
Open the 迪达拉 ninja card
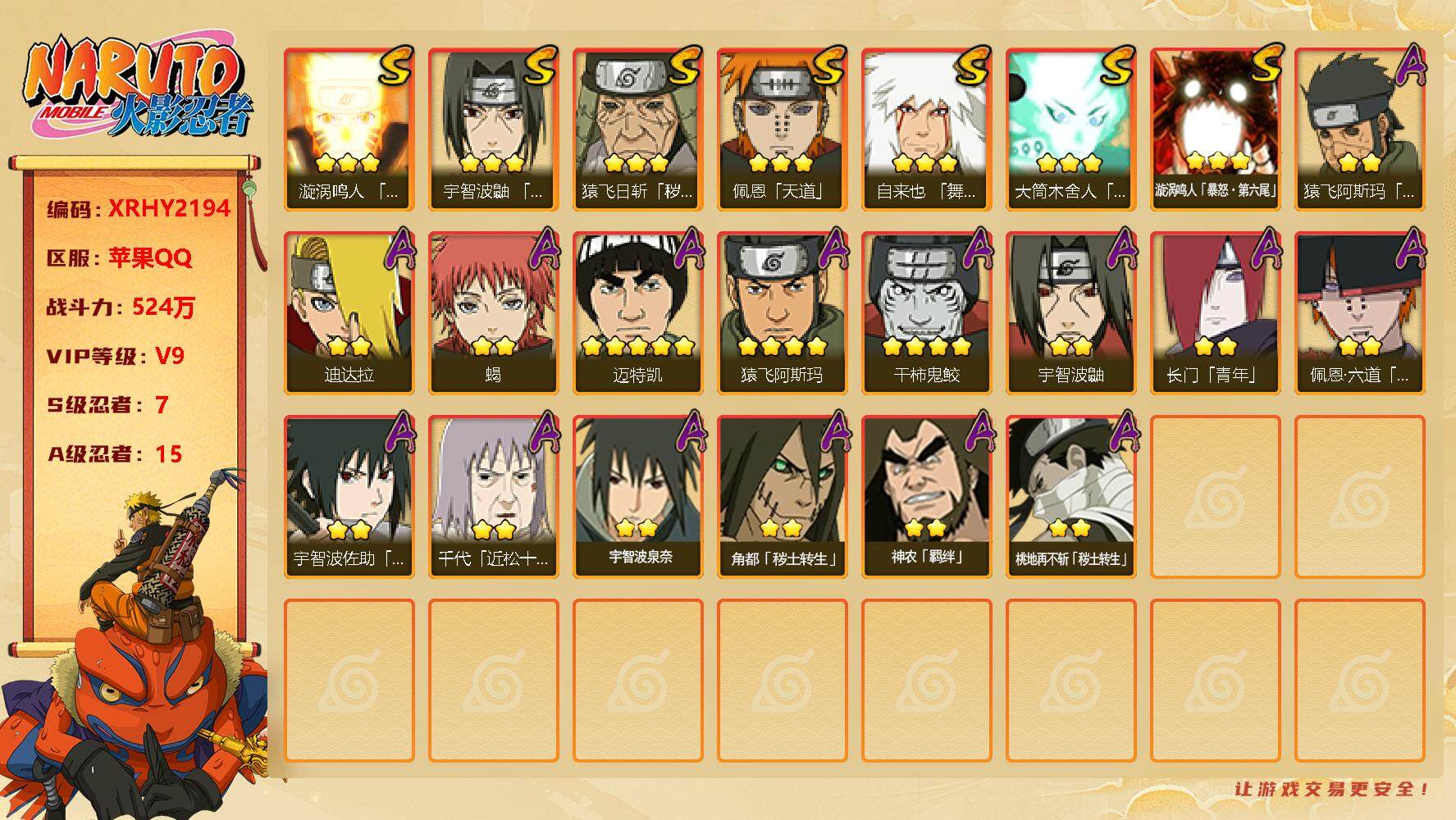click(x=349, y=313)
